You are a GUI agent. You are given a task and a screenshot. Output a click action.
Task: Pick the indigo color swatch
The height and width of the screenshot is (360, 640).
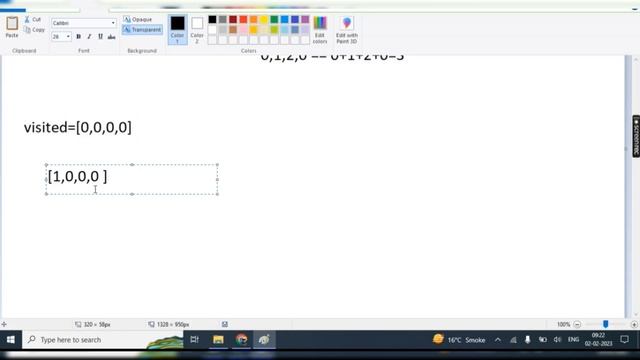[295, 19]
